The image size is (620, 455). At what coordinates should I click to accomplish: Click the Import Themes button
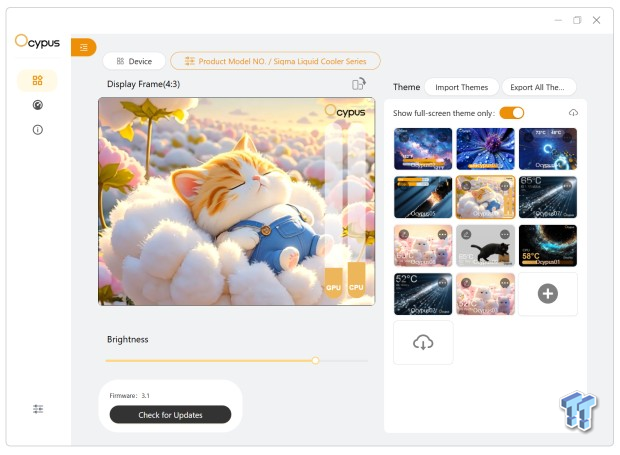461,87
